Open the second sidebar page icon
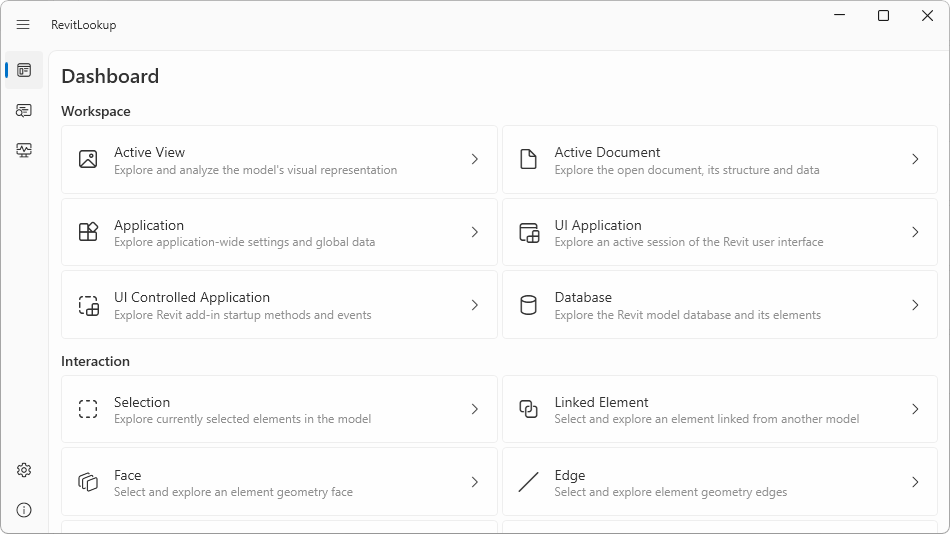 (24, 110)
